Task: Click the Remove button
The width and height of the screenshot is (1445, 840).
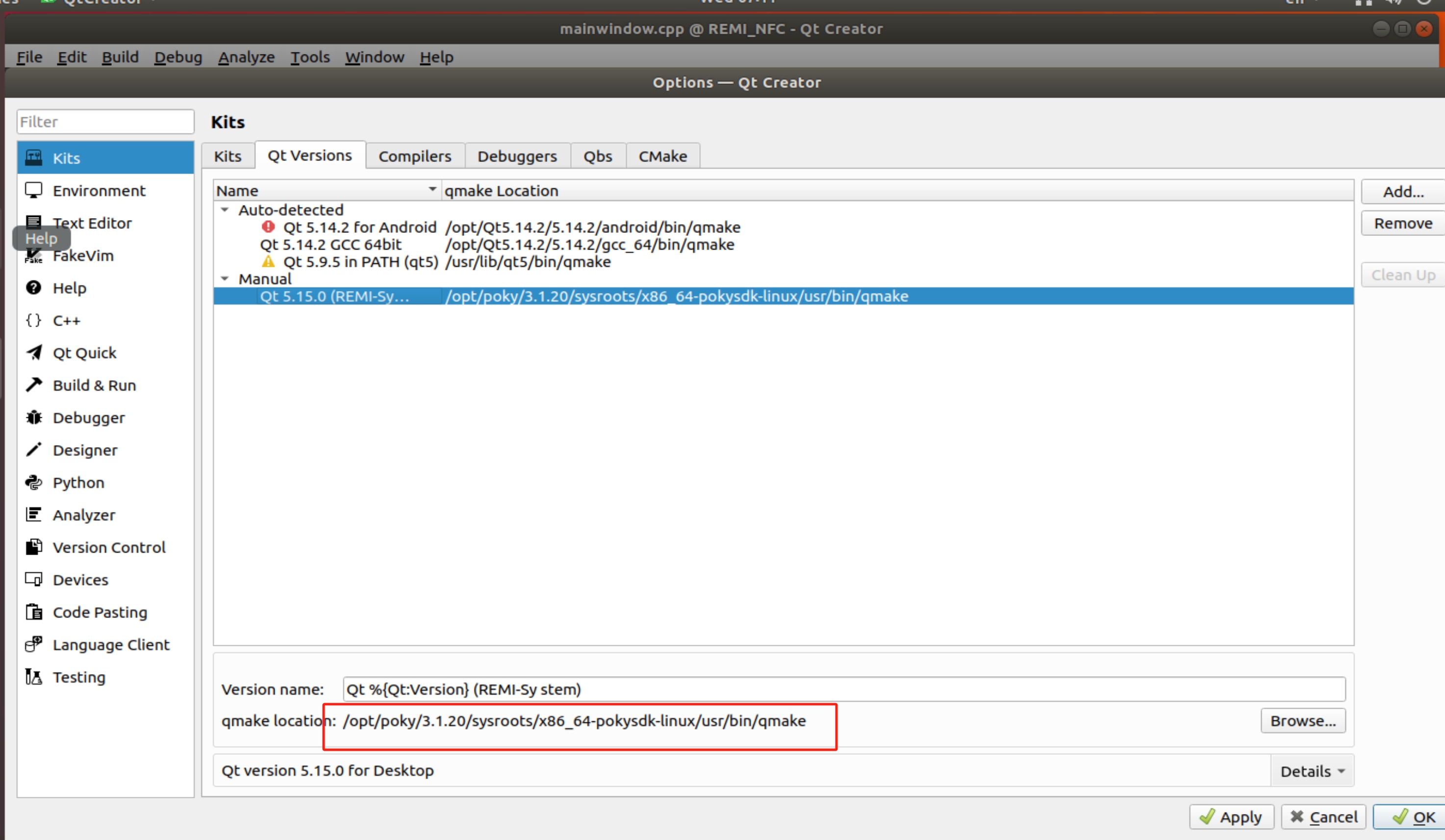Action: (1402, 223)
